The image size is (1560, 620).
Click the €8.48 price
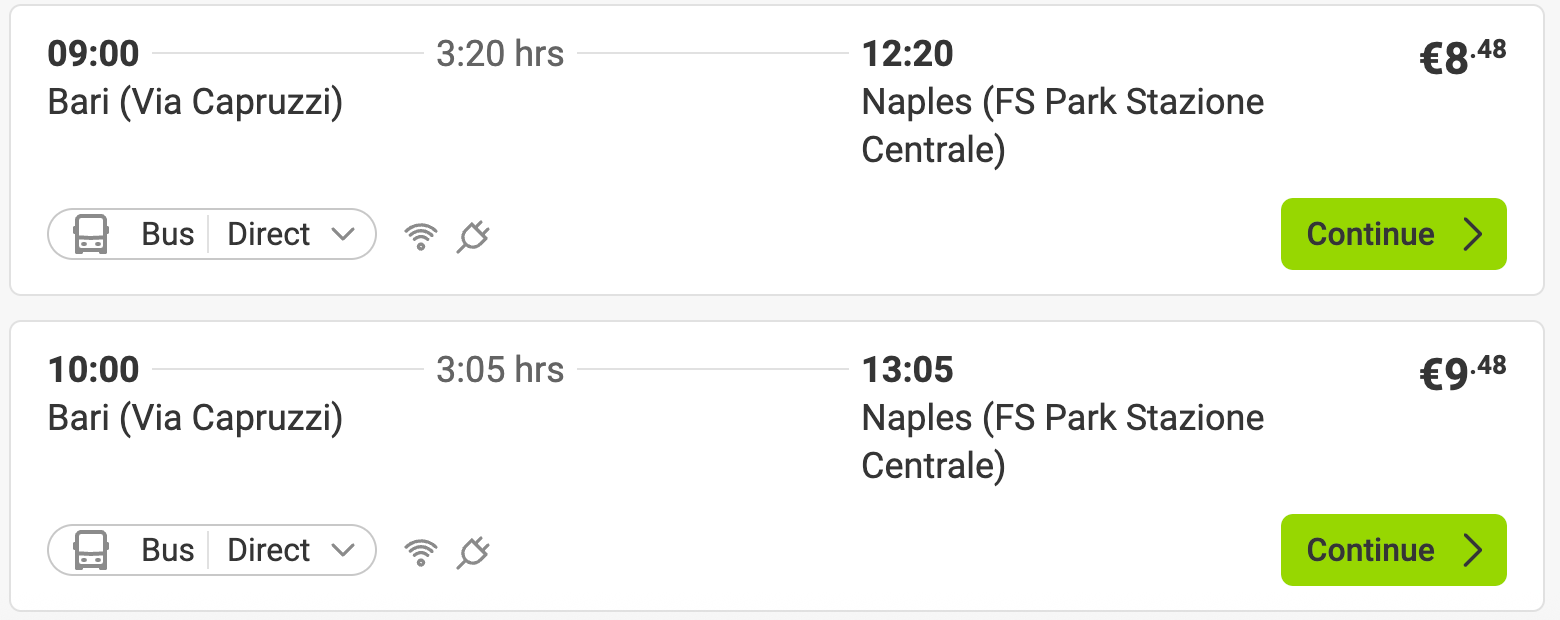click(1463, 58)
